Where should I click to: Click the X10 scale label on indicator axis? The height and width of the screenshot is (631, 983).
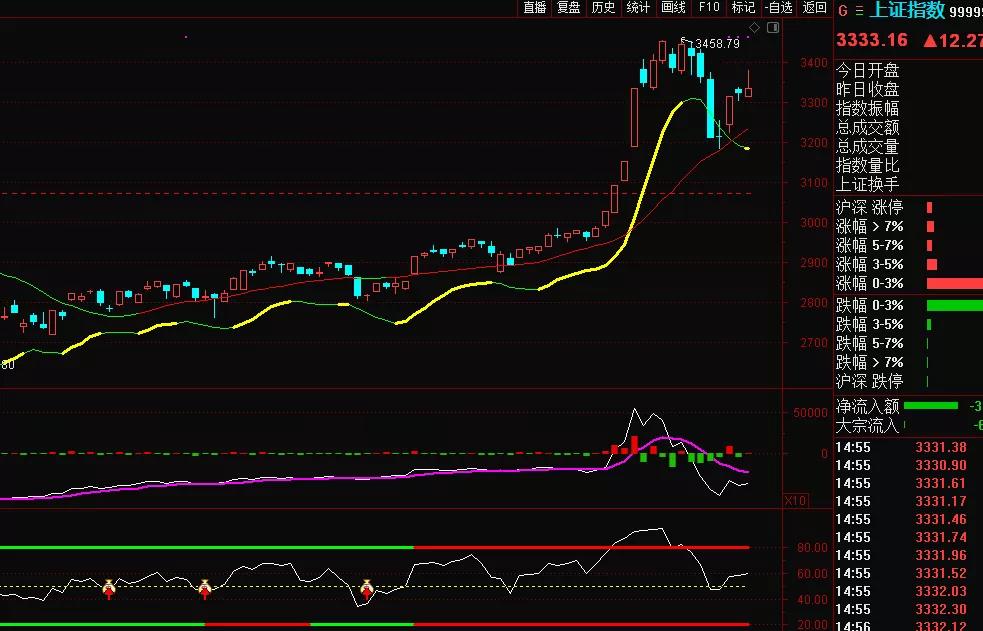796,499
